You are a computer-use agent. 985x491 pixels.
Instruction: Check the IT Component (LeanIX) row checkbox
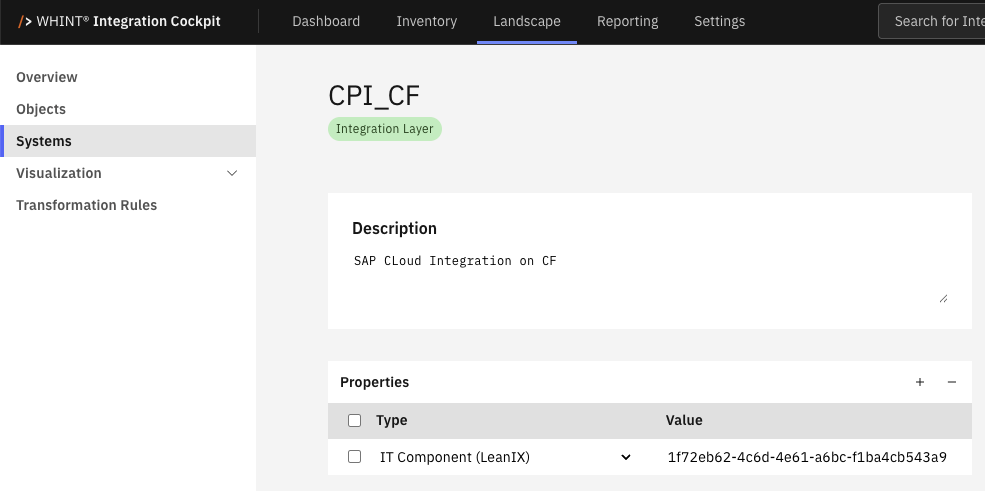tap(354, 457)
